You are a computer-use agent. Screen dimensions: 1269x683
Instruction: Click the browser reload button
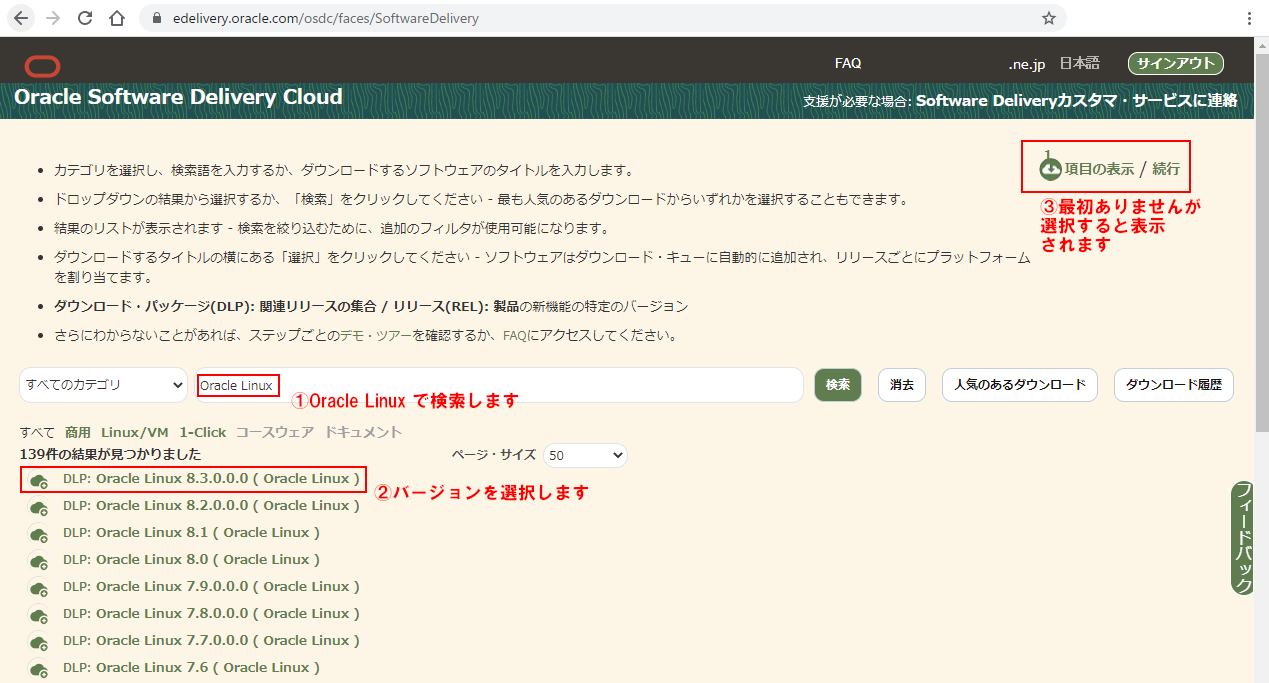pos(85,18)
